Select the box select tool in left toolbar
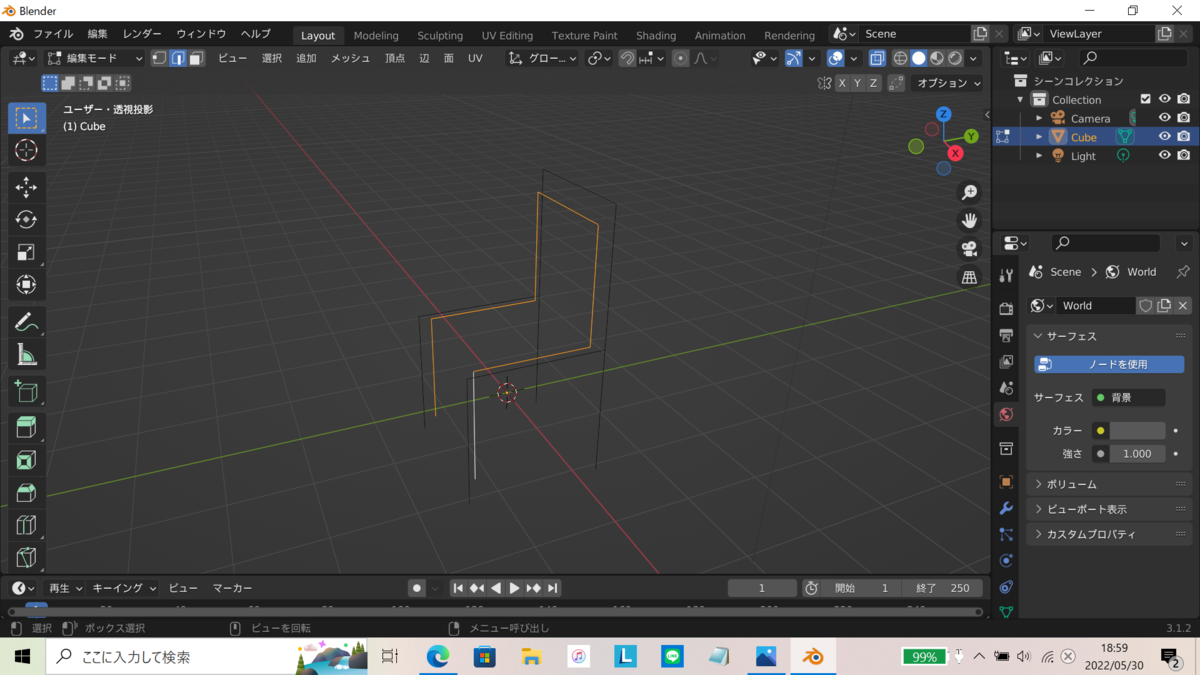The height and width of the screenshot is (675, 1200). pos(27,118)
